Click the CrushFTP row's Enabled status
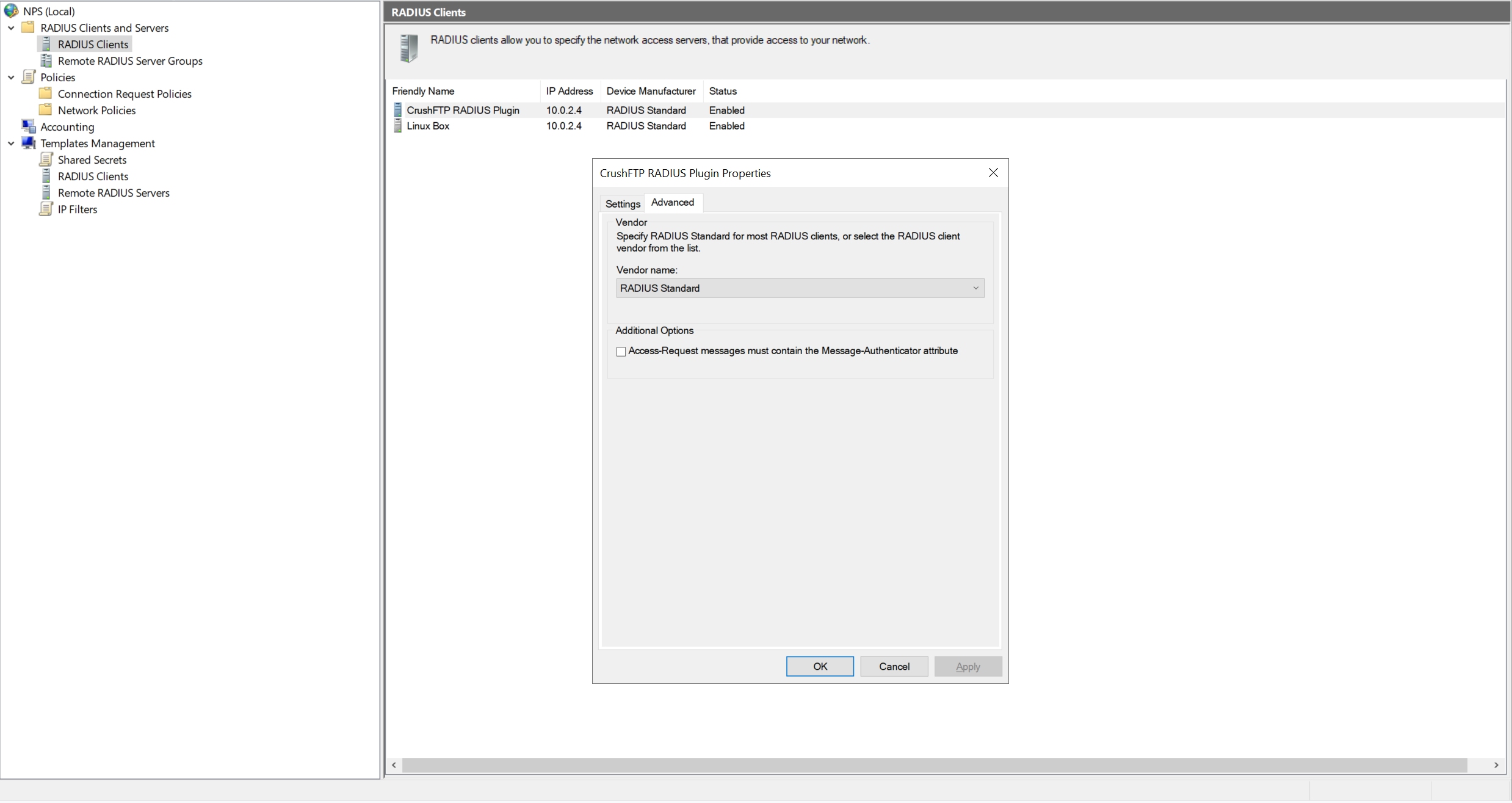1512x803 pixels. (x=726, y=110)
